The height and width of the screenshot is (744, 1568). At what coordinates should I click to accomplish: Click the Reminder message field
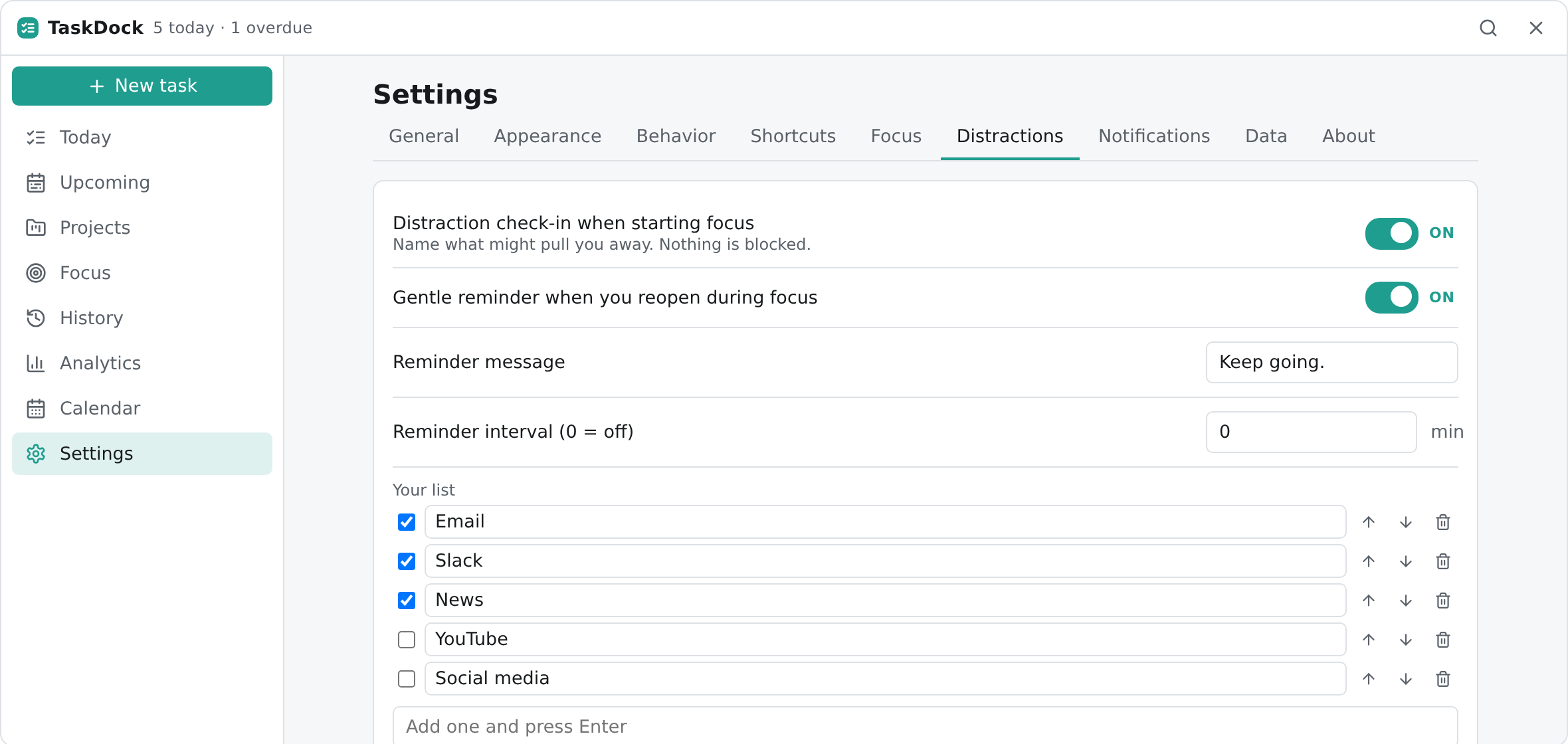[1332, 362]
